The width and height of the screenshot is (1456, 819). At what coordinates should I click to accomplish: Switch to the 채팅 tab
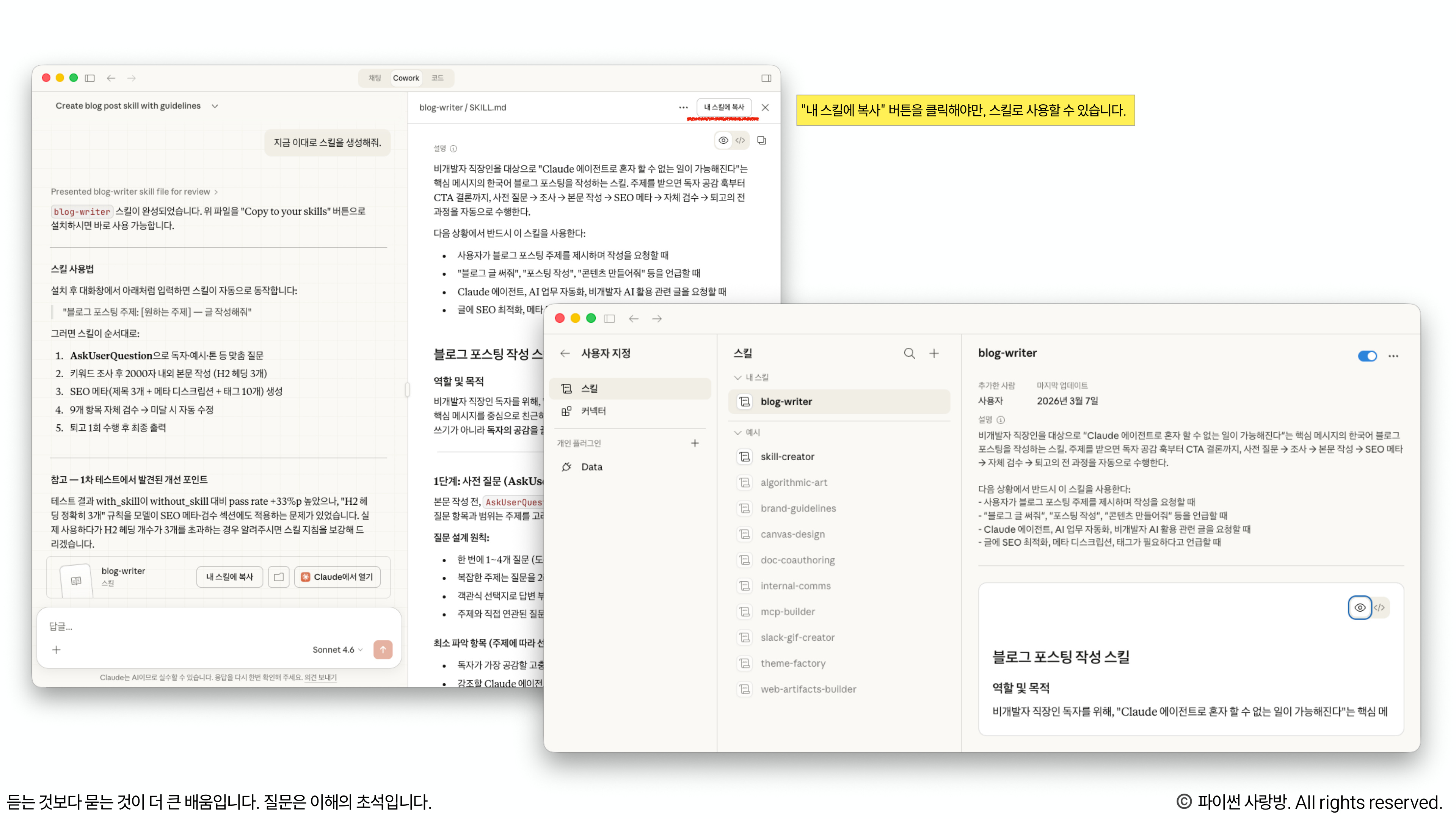click(375, 78)
